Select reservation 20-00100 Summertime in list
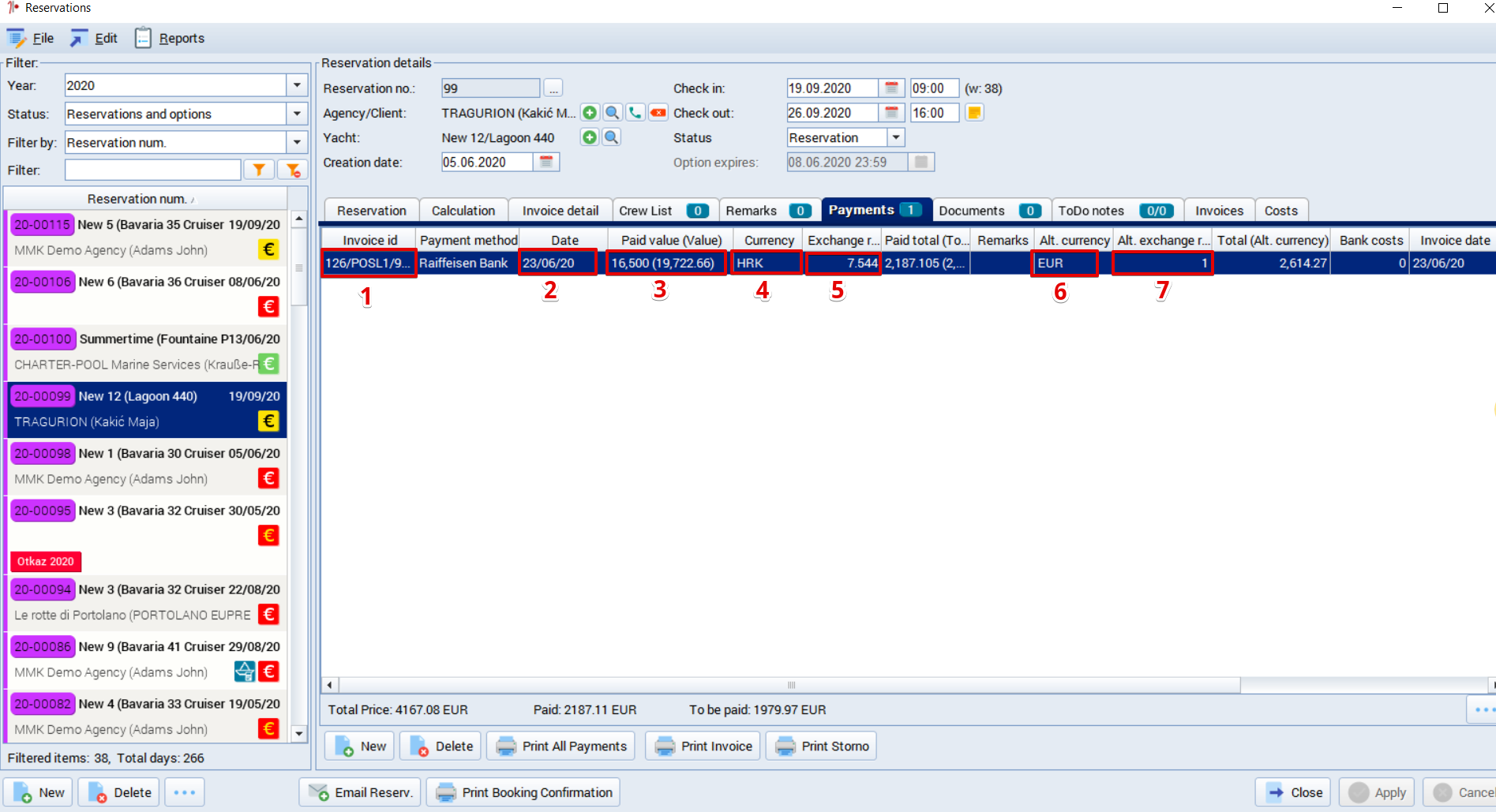1496x812 pixels. tap(147, 351)
